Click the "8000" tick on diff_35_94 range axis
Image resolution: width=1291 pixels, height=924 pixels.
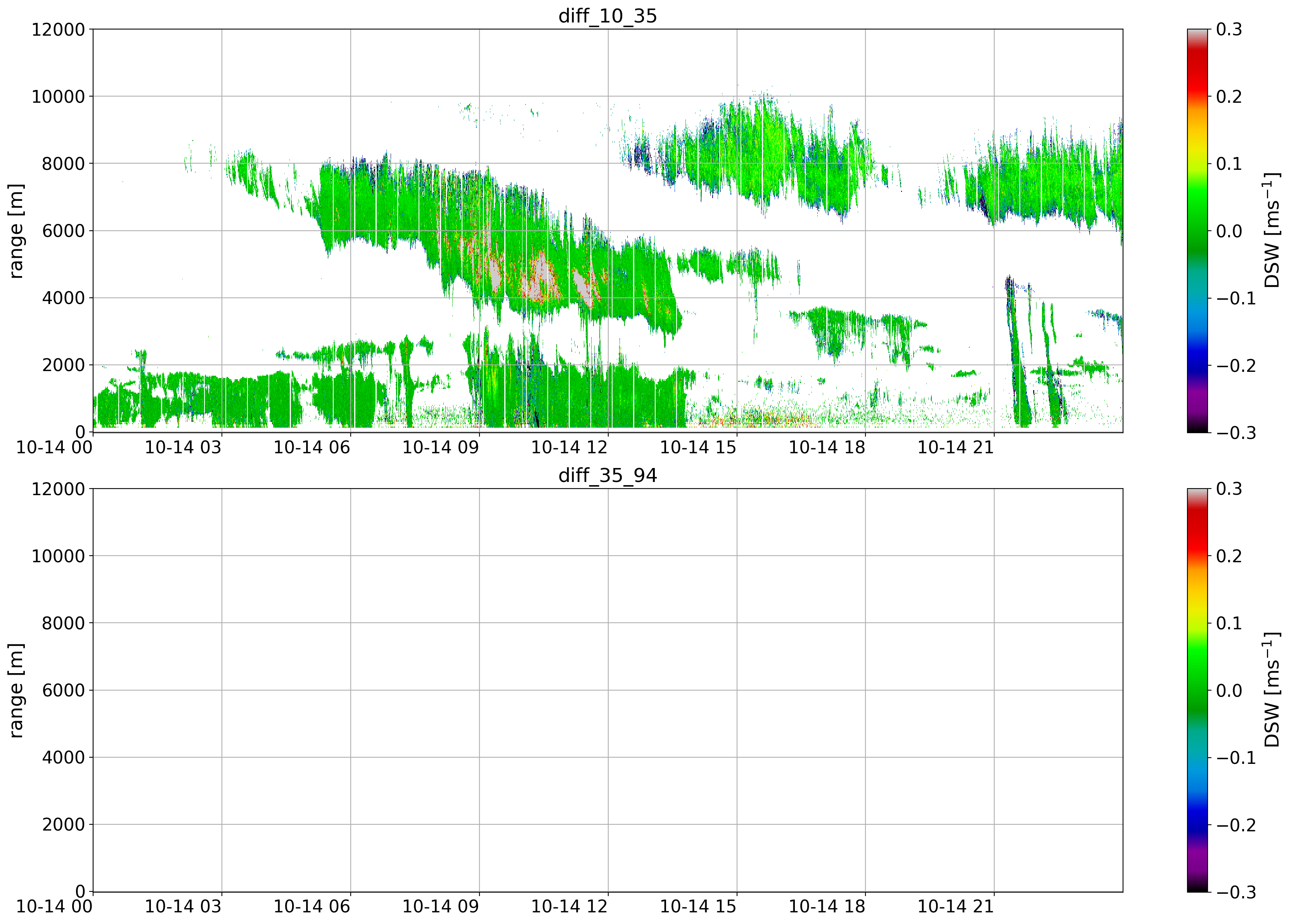tap(63, 623)
